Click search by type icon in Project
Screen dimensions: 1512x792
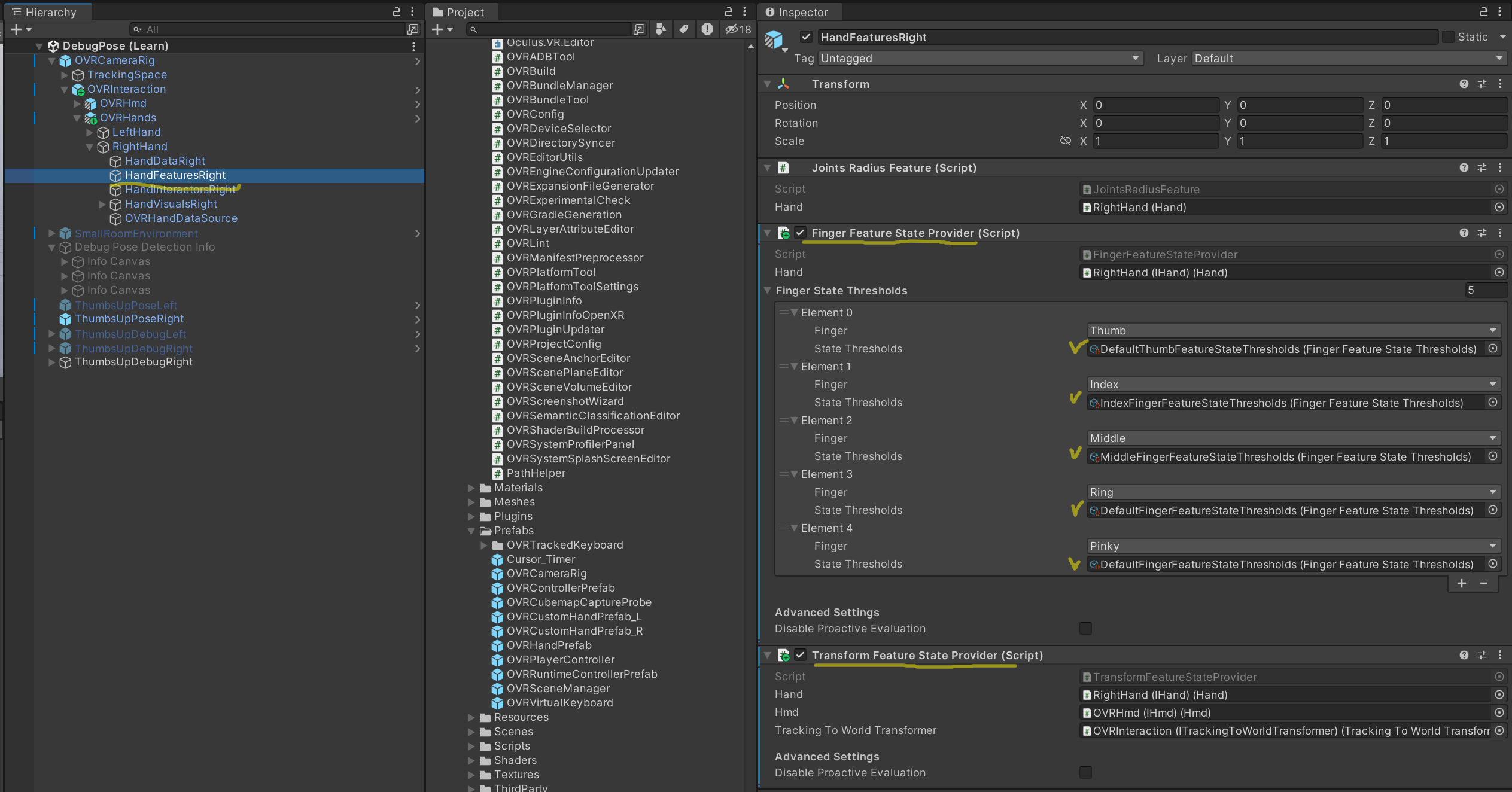pyautogui.click(x=661, y=29)
